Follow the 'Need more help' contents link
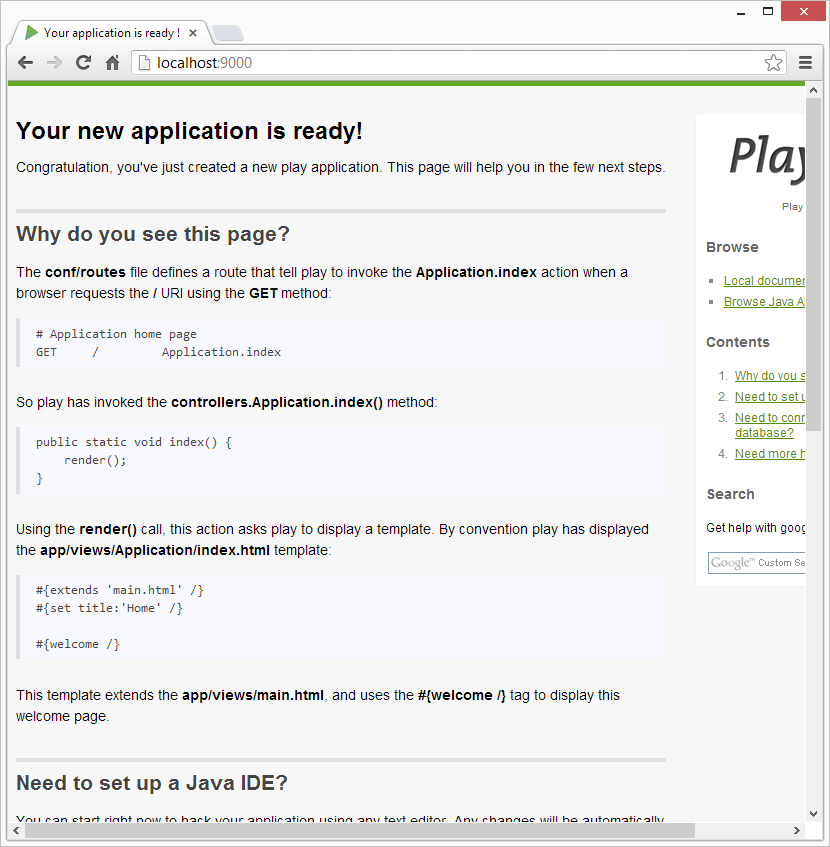830x847 pixels. [x=770, y=454]
